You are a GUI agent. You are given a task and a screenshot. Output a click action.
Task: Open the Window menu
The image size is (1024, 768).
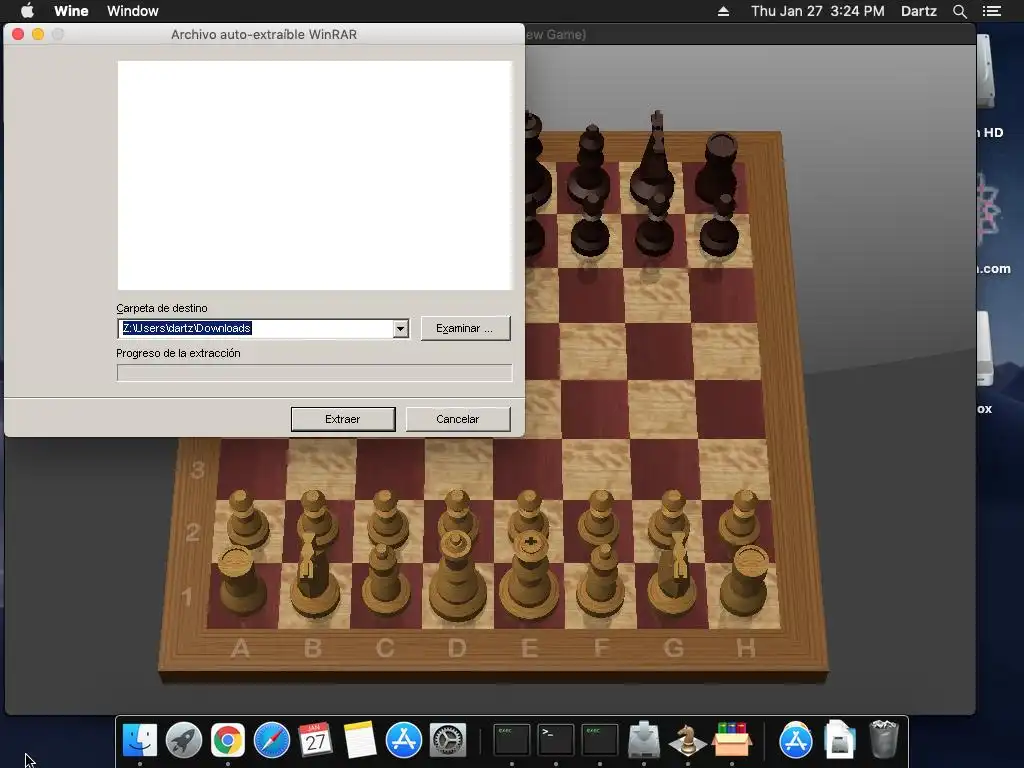[133, 11]
